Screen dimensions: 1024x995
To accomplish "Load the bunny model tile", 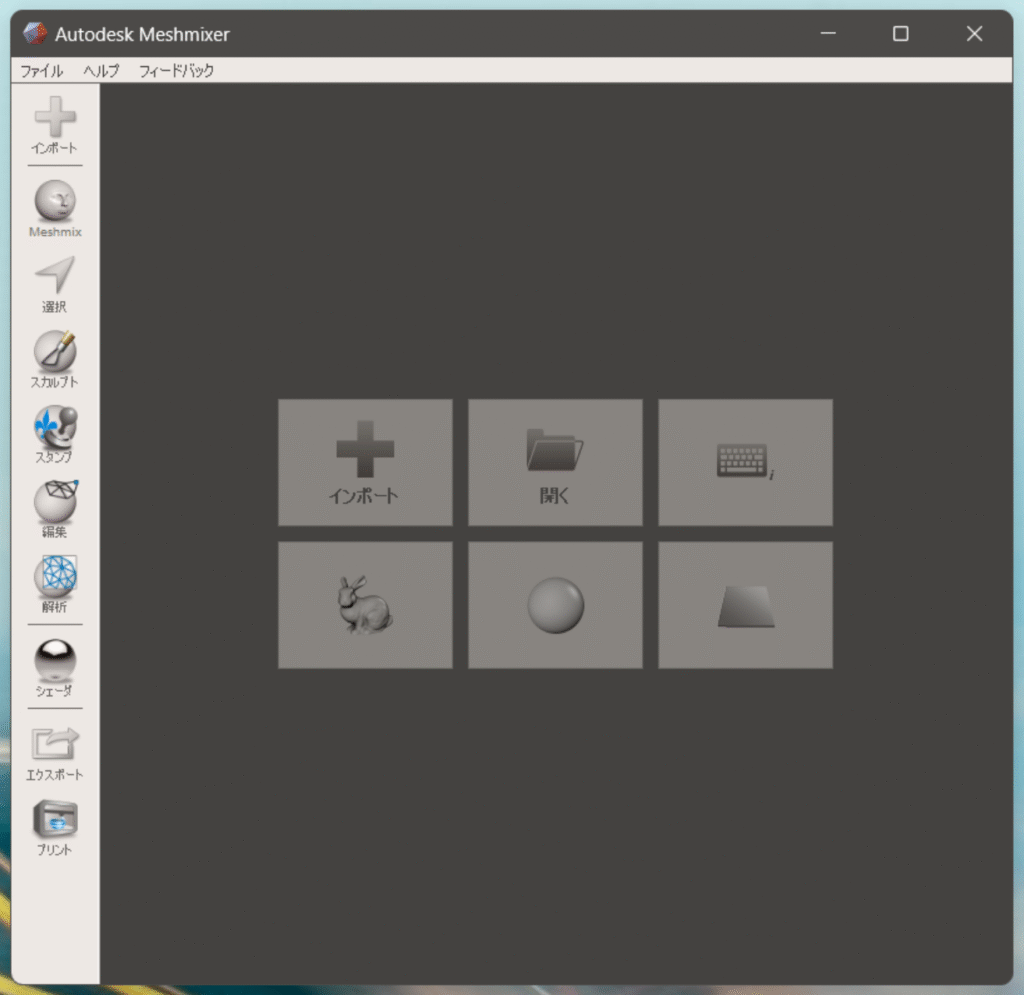I will (x=365, y=605).
